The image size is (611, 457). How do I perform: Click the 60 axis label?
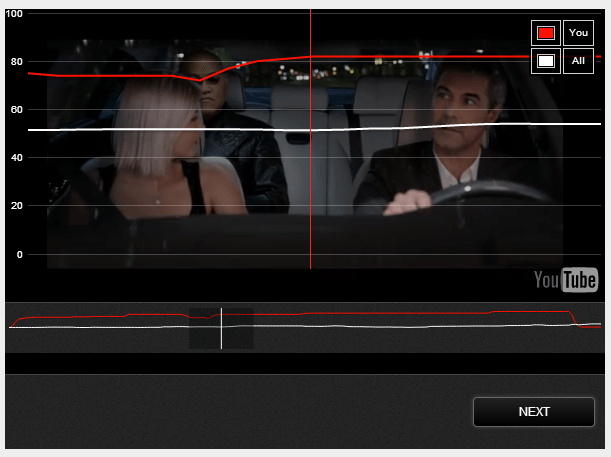(x=16, y=109)
